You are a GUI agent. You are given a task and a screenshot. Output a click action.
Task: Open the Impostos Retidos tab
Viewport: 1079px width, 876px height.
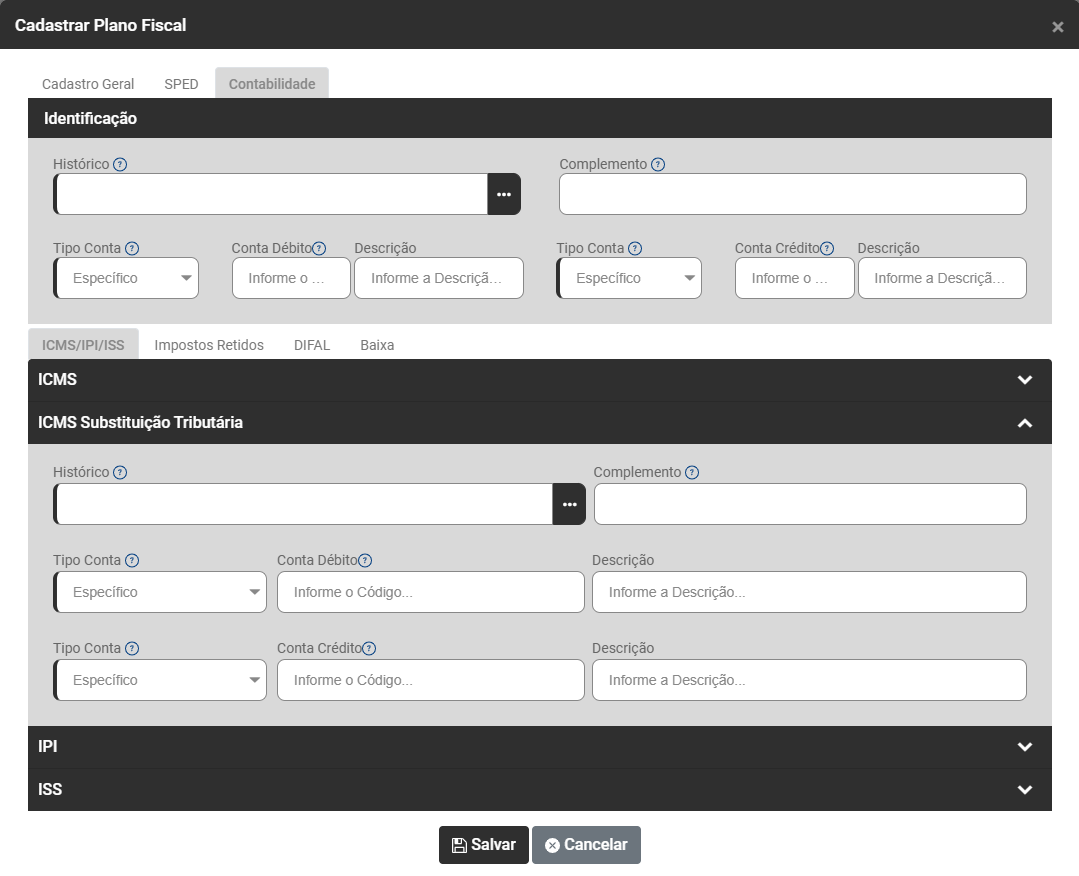(209, 345)
